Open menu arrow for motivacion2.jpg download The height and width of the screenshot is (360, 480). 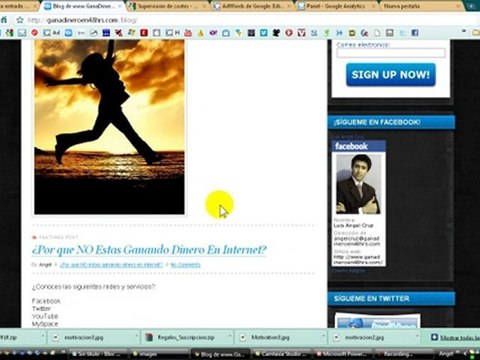point(417,337)
